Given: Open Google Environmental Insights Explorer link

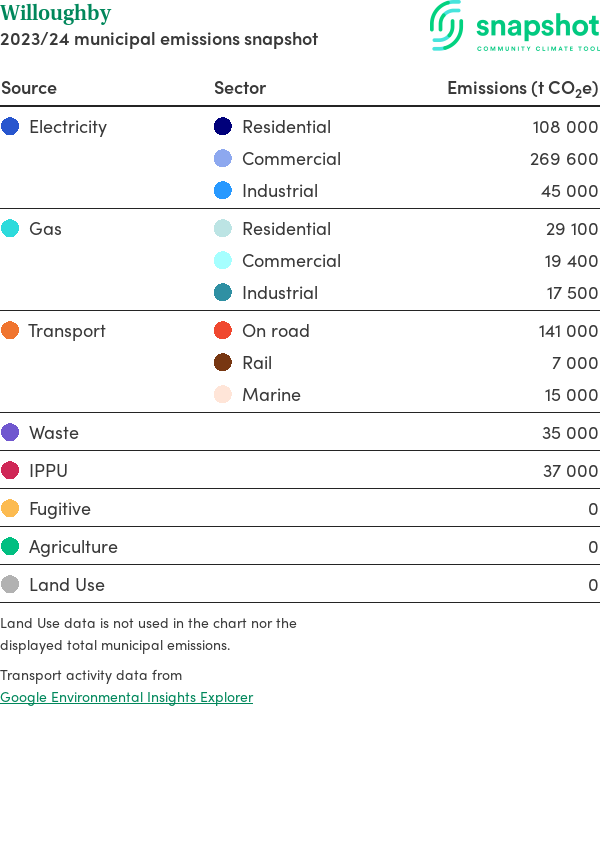Looking at the screenshot, I should pyautogui.click(x=126, y=697).
